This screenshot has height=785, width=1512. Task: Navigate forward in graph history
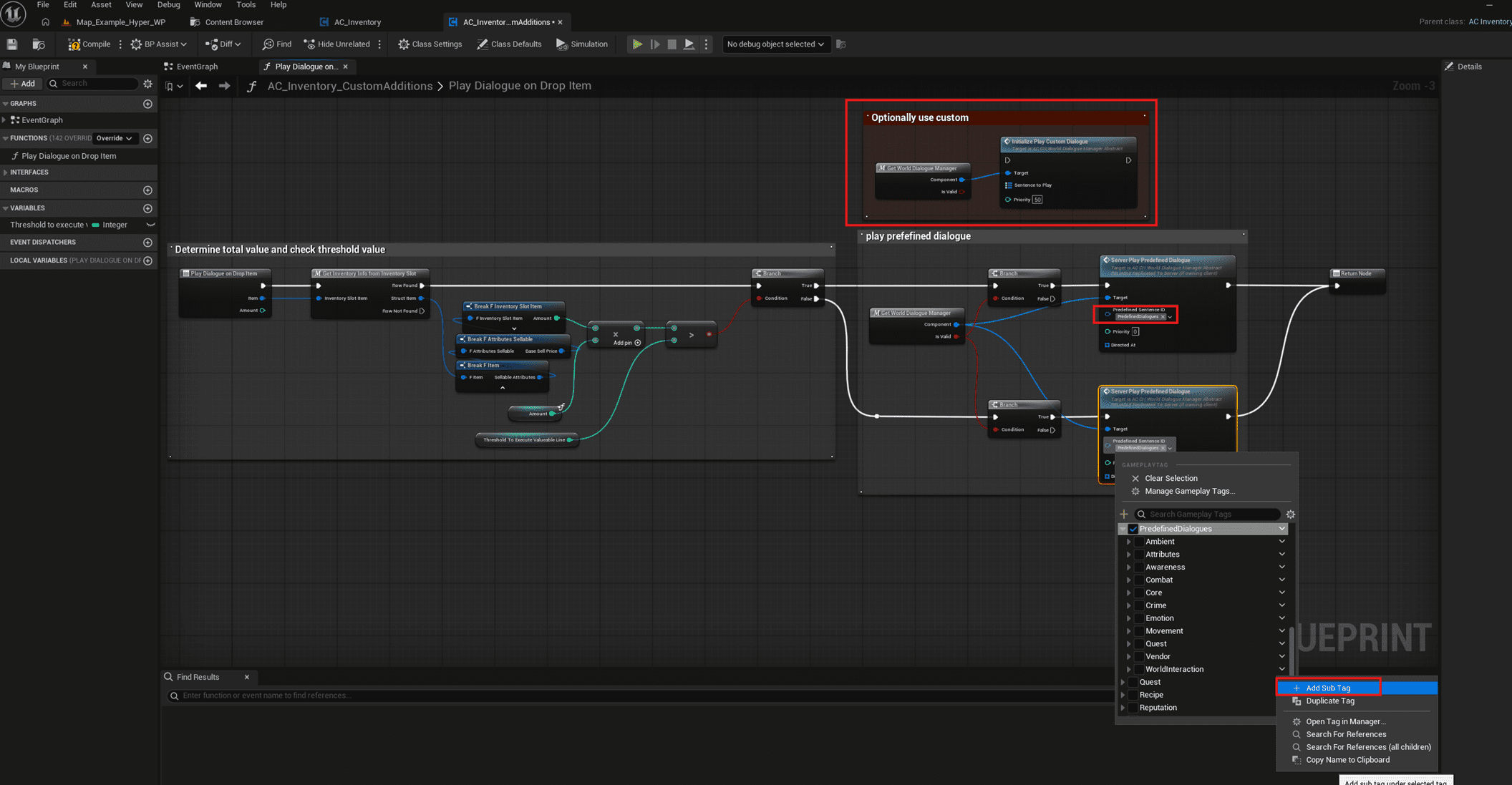click(x=225, y=86)
